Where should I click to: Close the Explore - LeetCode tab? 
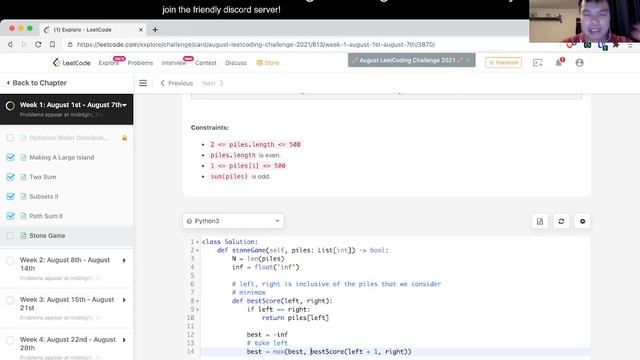[140, 30]
